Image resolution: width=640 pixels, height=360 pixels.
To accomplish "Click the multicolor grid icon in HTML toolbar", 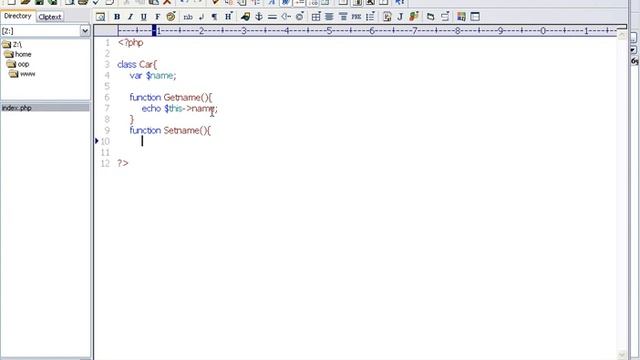I will tap(461, 17).
